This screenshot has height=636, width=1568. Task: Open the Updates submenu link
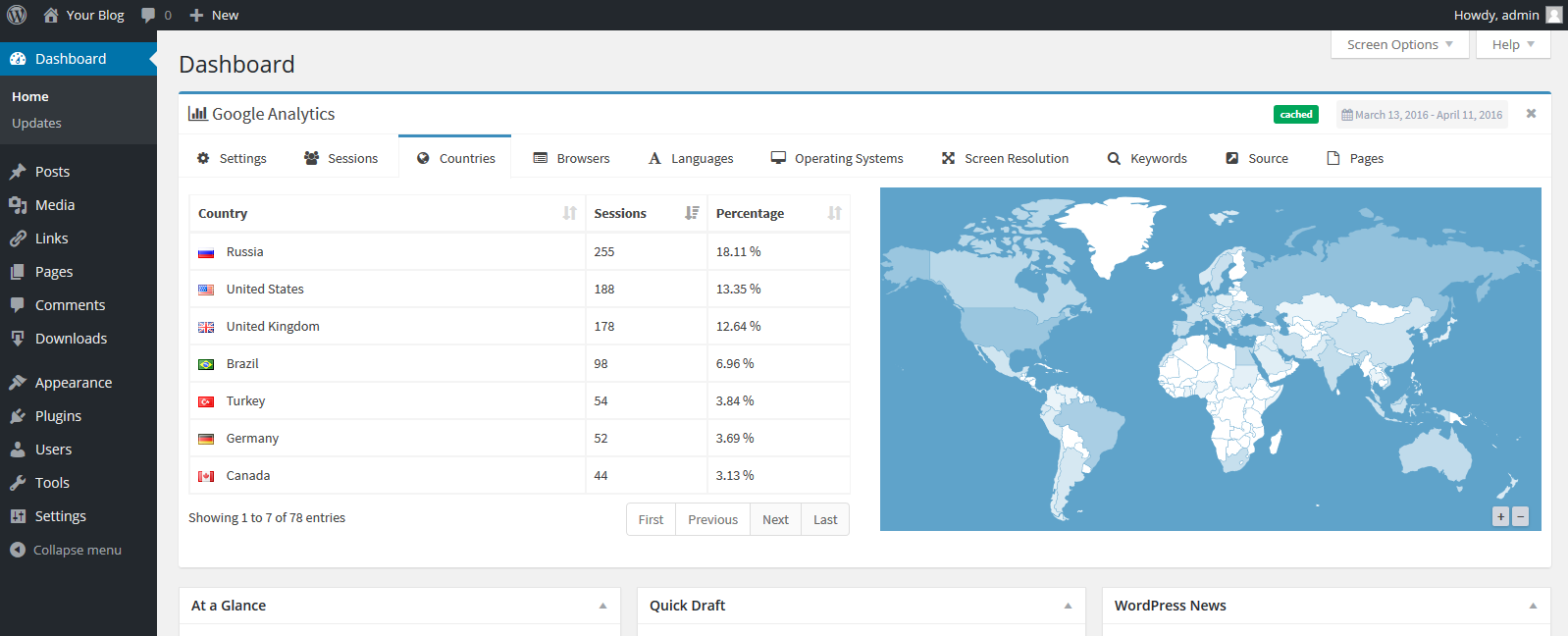(x=36, y=123)
